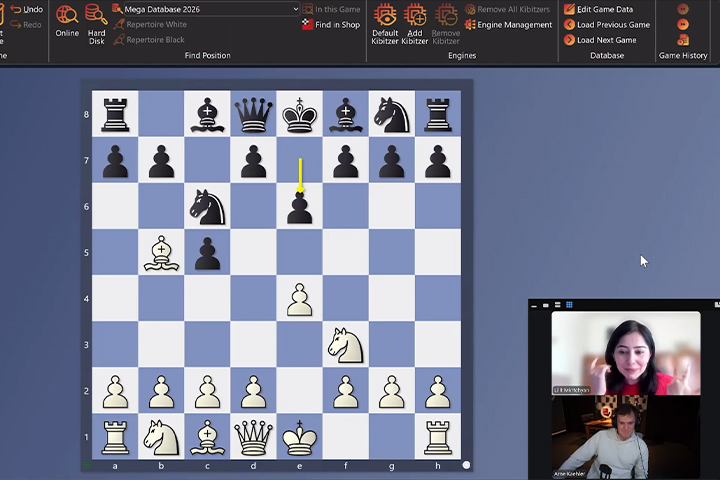
Task: Minimize the video call panel
Action: pyautogui.click(x=536, y=304)
